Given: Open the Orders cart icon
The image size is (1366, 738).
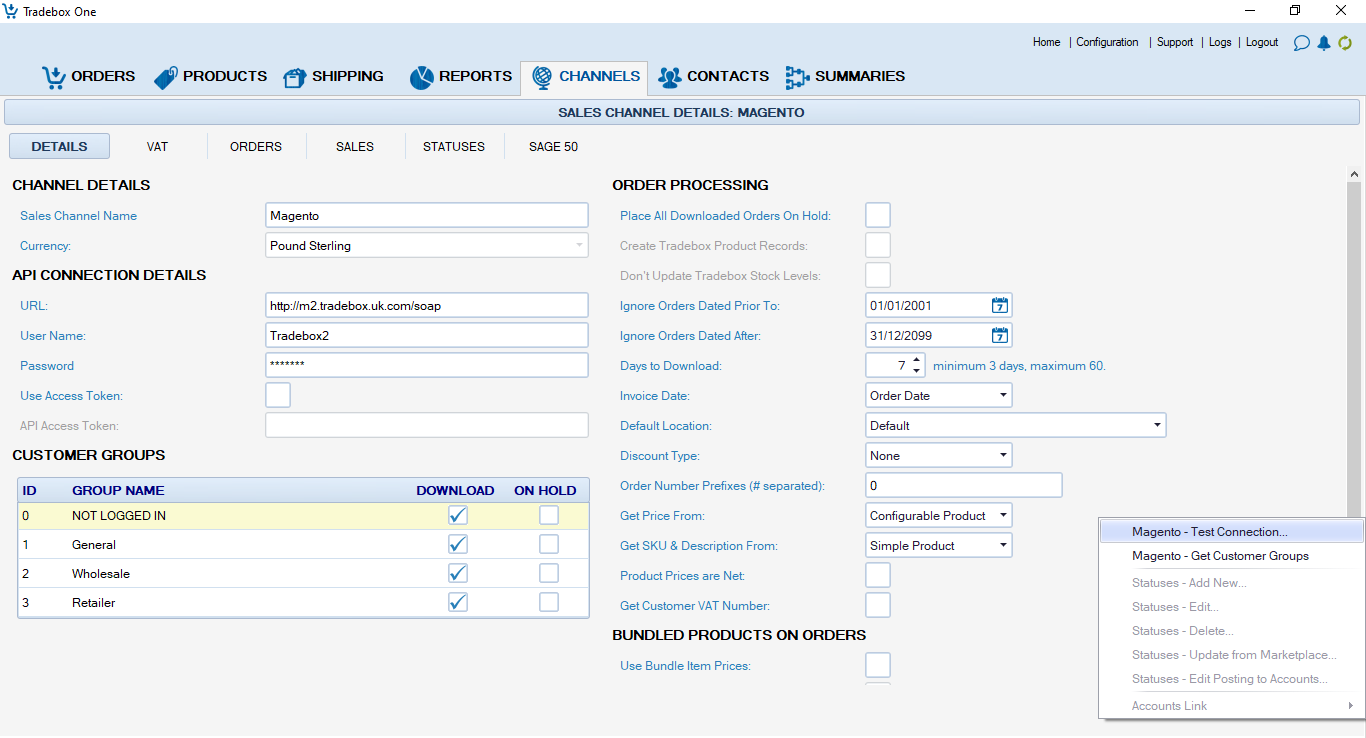Looking at the screenshot, I should click(53, 77).
